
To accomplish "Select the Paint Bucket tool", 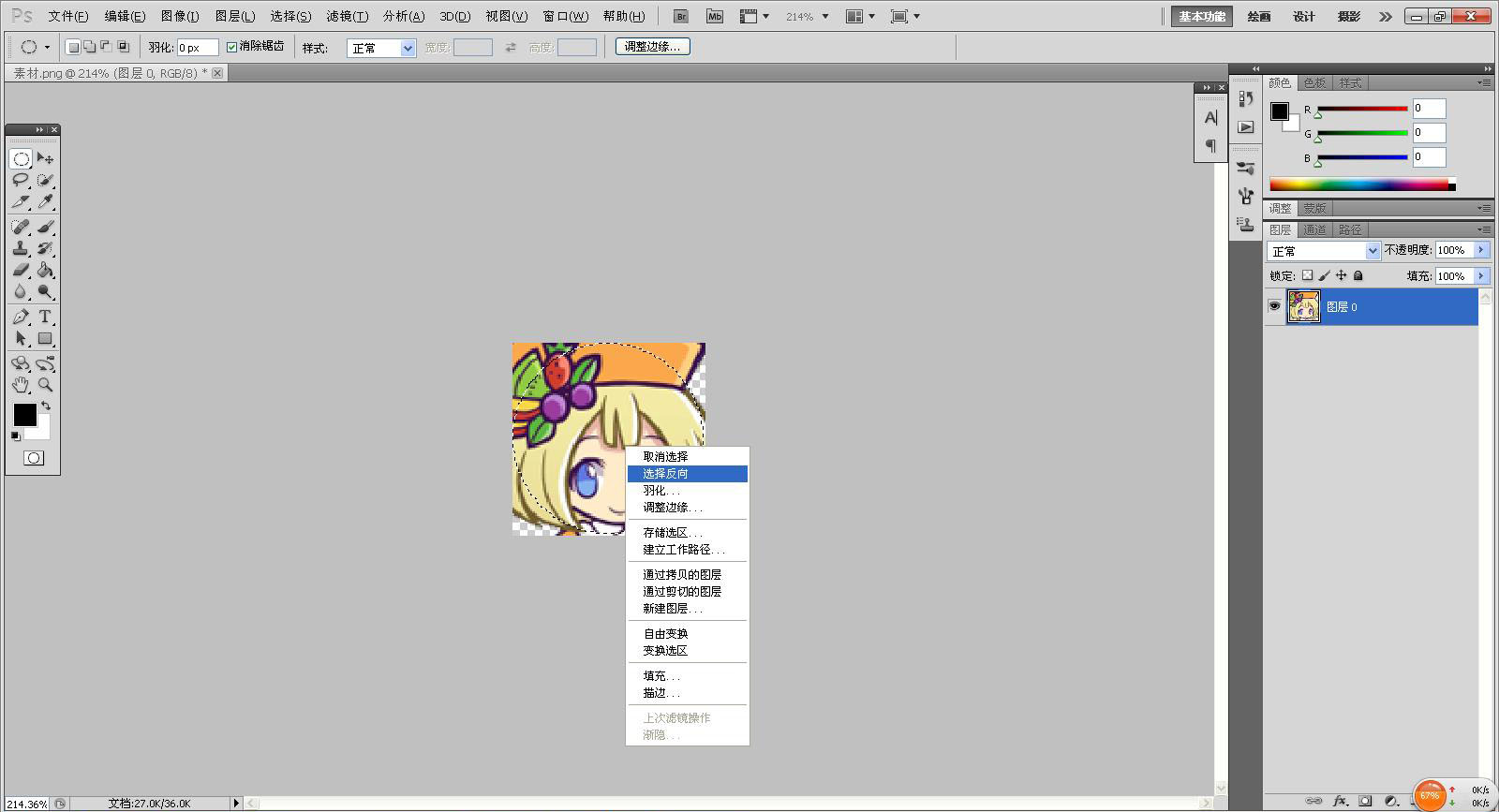I will click(45, 270).
